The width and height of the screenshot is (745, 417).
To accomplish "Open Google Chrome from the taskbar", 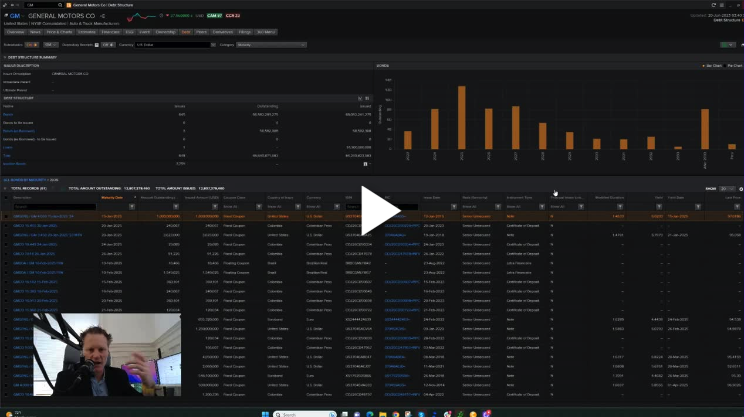I will pos(395,414).
